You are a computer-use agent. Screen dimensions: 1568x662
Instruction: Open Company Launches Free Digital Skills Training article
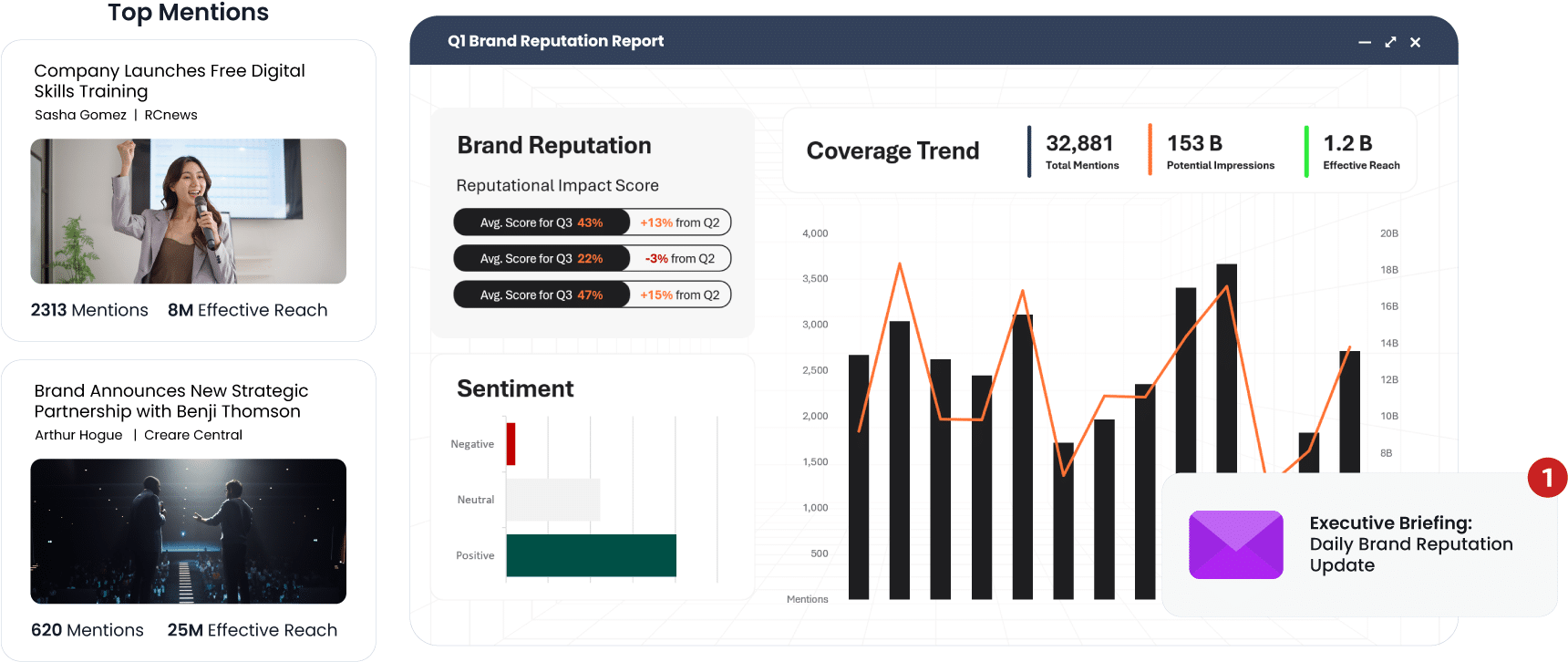click(x=170, y=80)
